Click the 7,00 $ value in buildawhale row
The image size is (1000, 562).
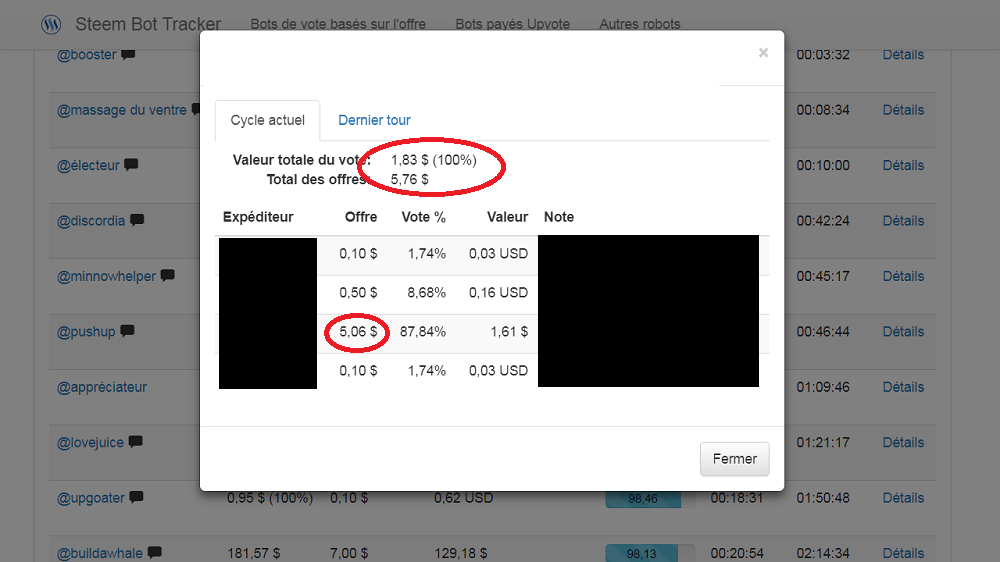[x=349, y=553]
